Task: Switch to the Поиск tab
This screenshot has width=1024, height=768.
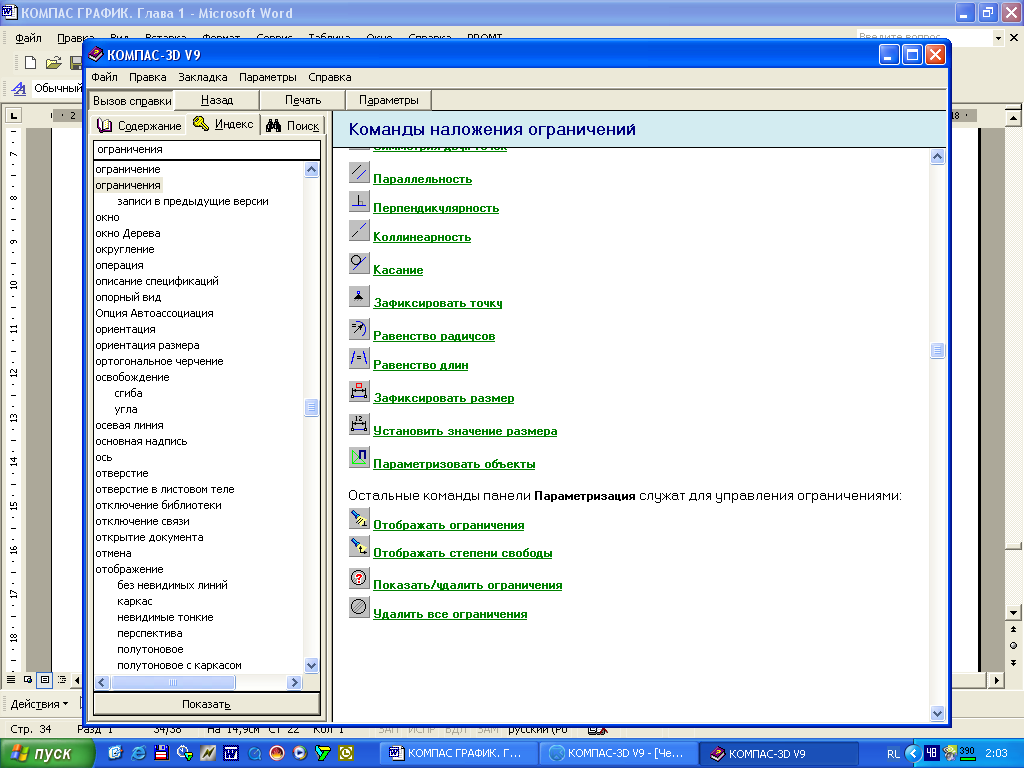Action: point(293,125)
